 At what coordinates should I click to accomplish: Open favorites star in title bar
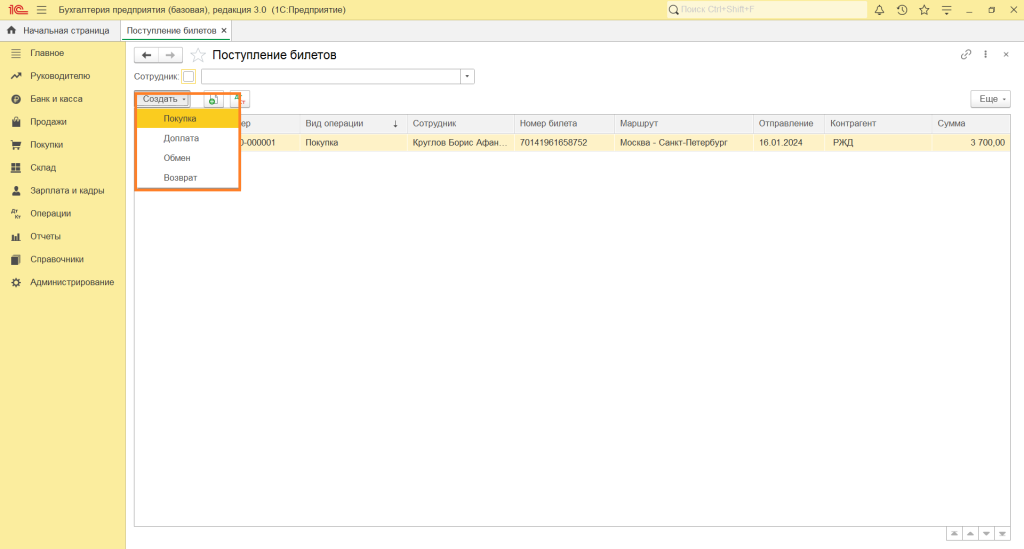(924, 10)
